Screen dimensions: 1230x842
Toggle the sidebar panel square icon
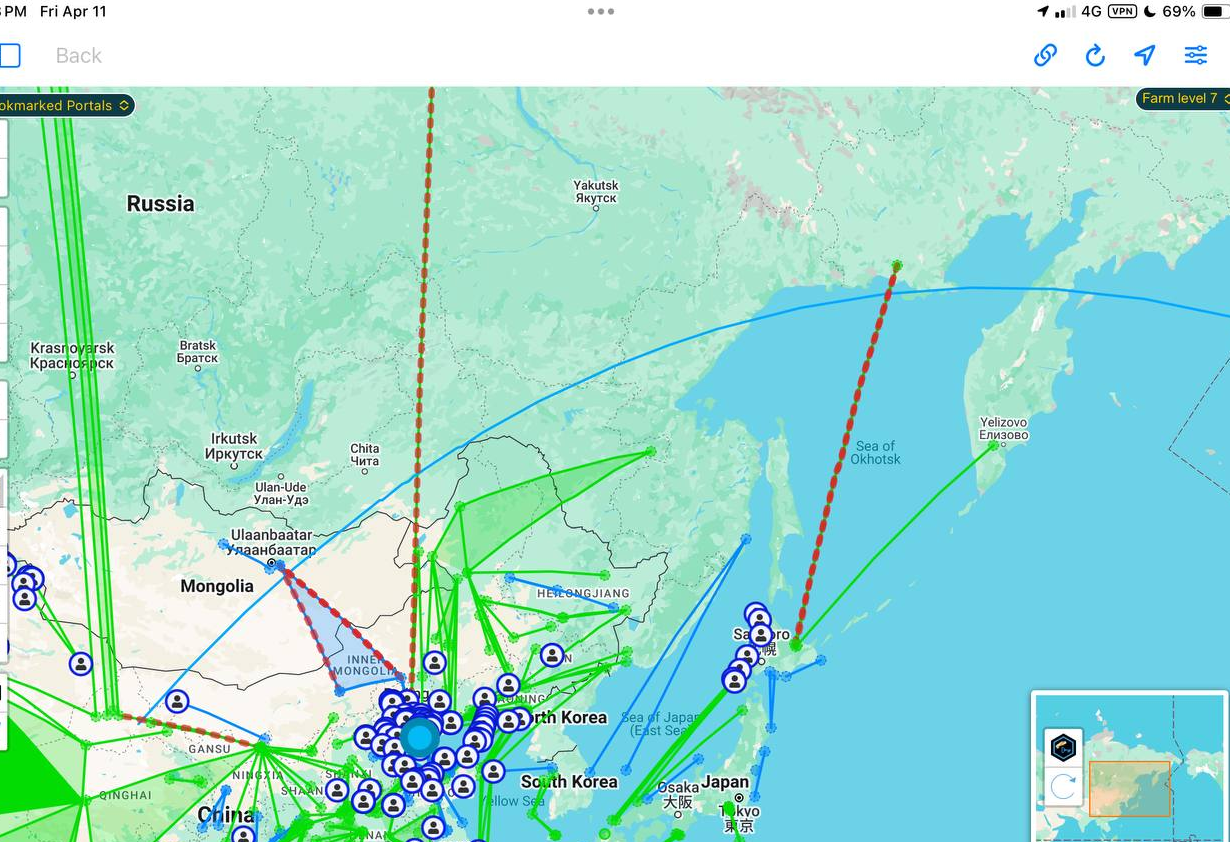click(x=10, y=55)
